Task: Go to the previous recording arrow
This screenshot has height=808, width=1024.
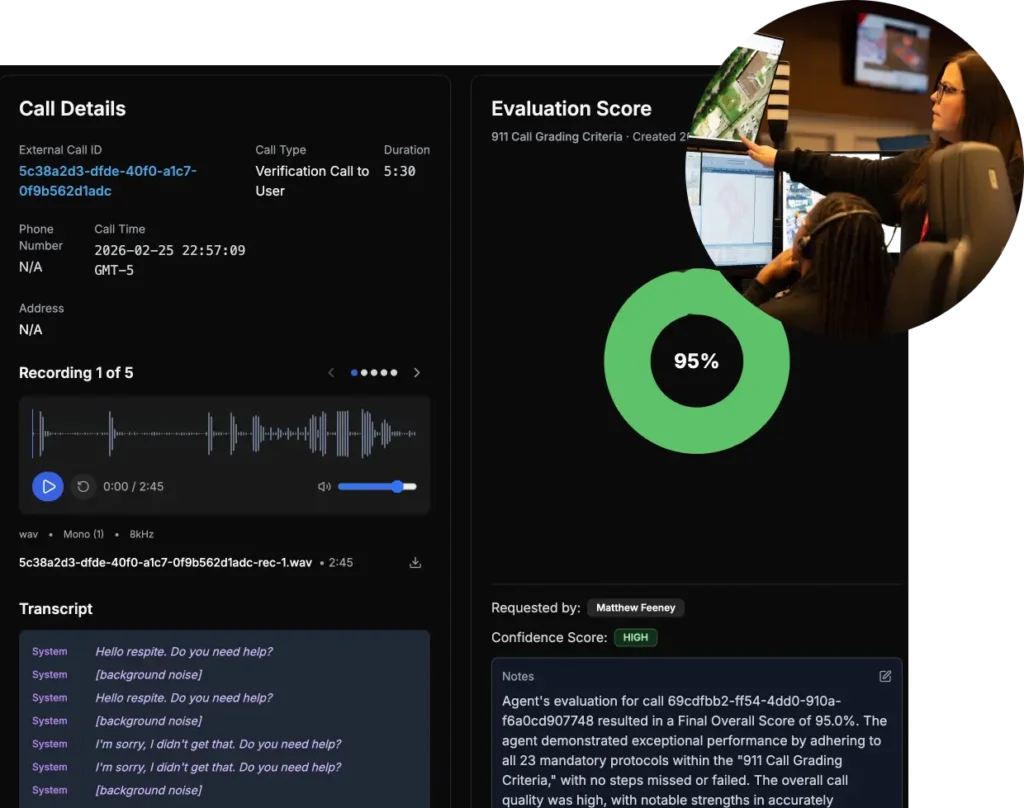Action: click(331, 373)
